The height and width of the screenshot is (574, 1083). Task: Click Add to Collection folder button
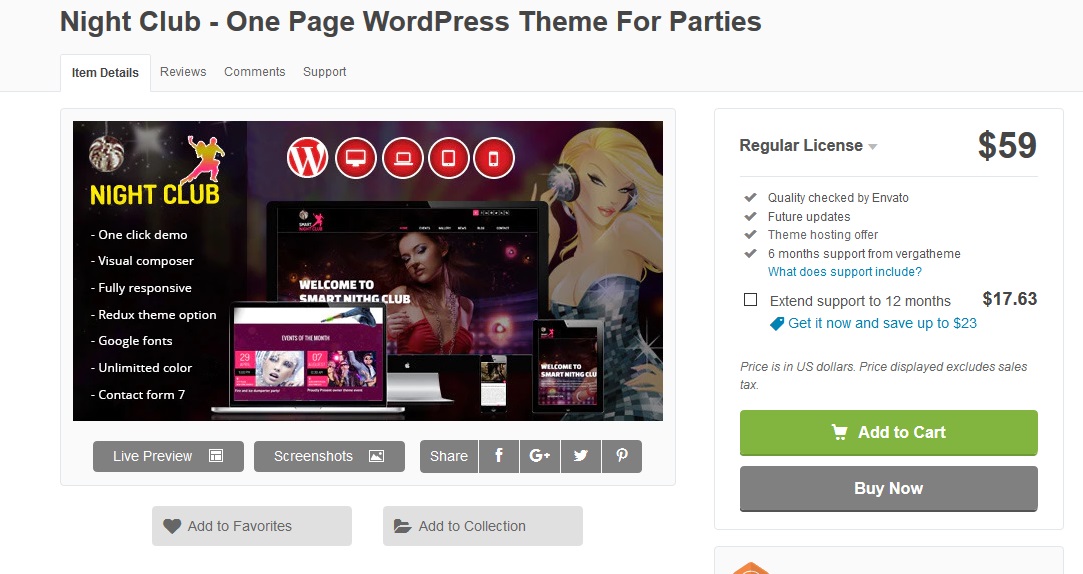pyautogui.click(x=483, y=526)
